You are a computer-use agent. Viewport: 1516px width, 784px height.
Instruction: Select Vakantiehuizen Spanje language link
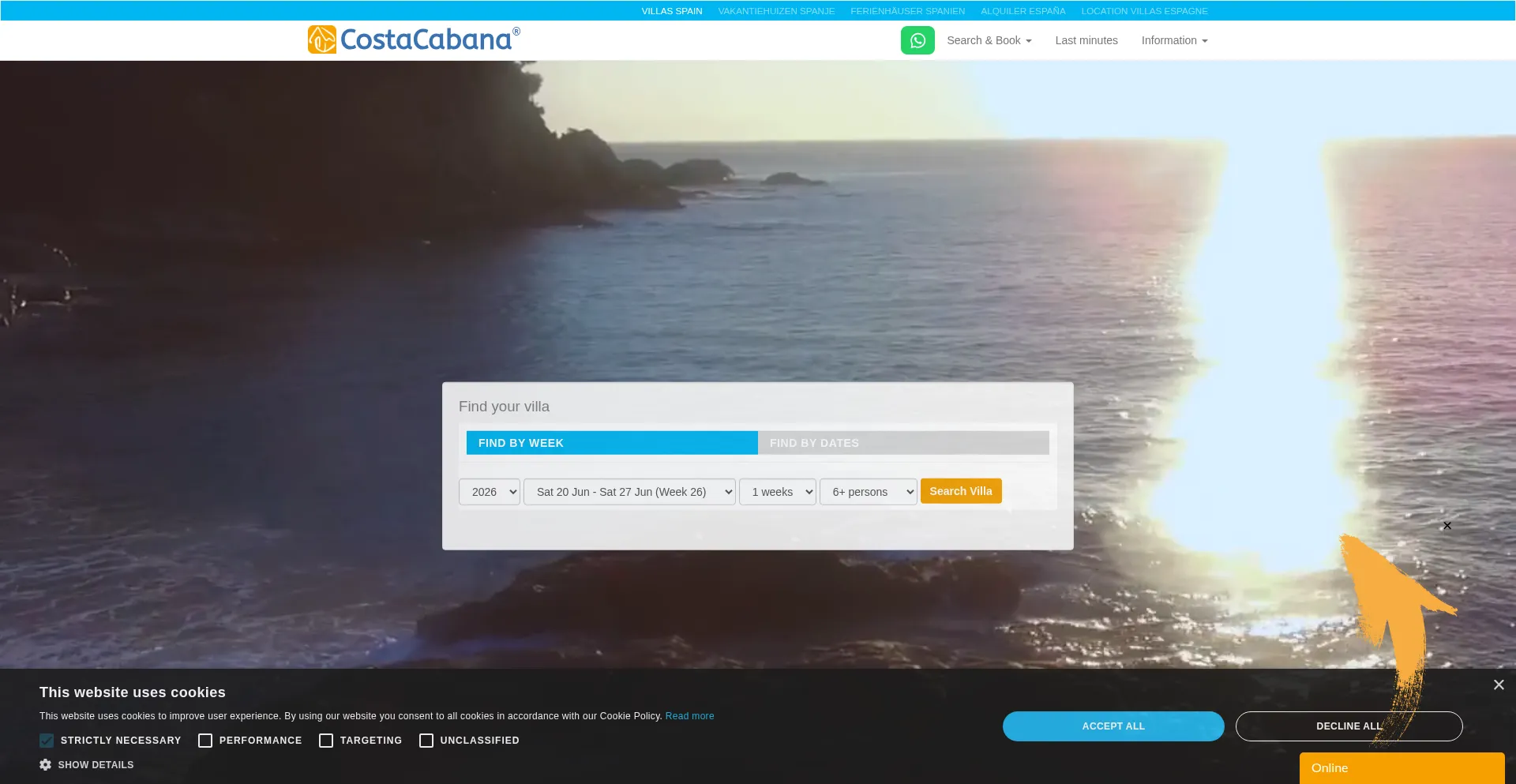point(776,11)
